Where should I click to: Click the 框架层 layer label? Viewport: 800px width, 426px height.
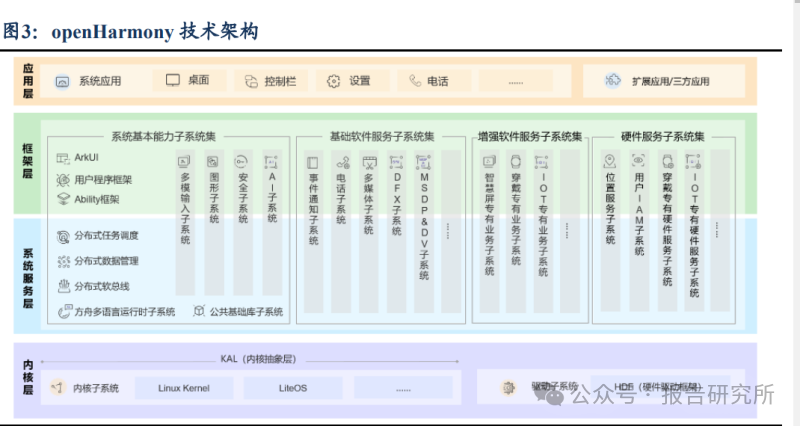tap(28, 161)
